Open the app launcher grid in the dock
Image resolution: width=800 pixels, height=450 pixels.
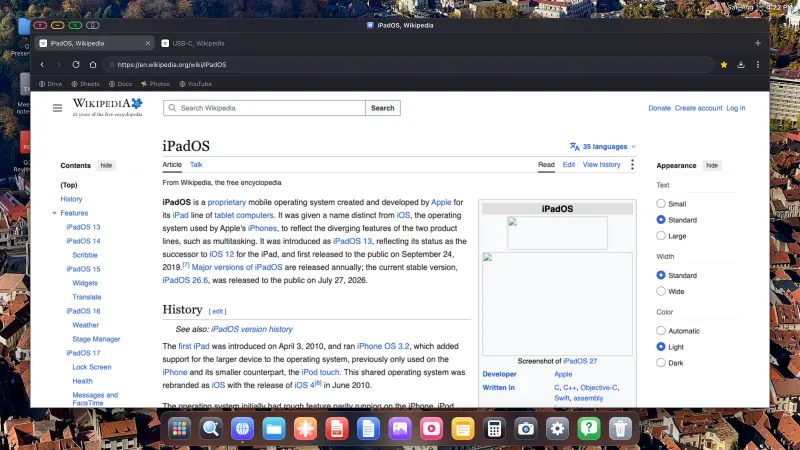[x=179, y=429]
